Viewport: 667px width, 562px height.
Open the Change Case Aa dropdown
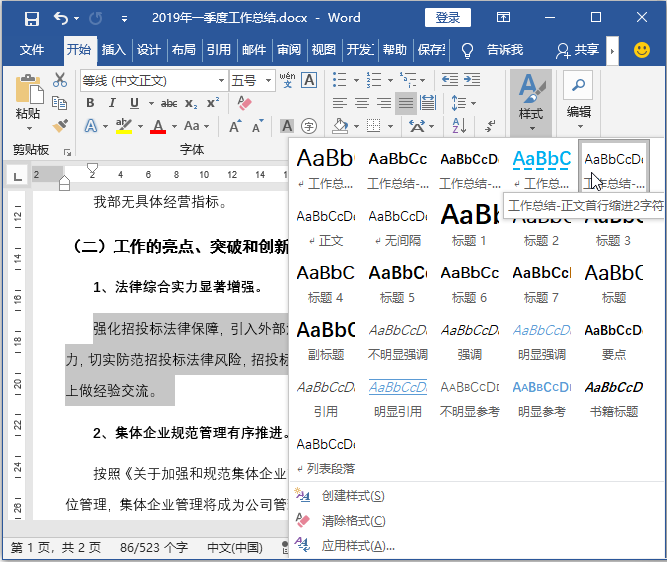point(197,126)
